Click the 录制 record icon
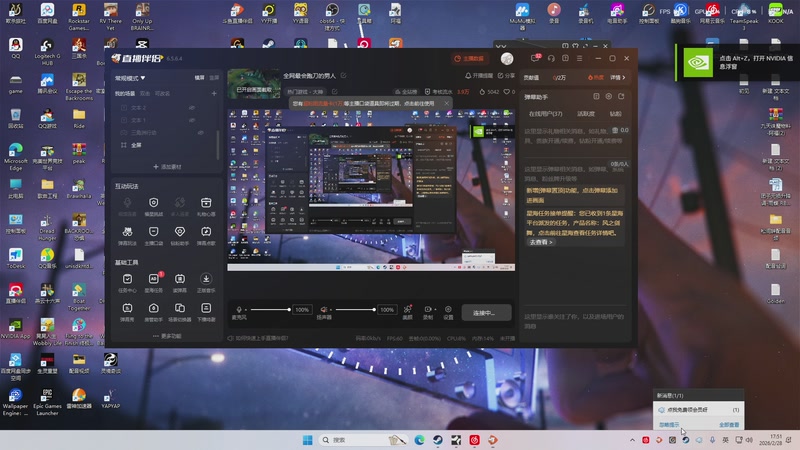800x450 pixels. [427, 309]
